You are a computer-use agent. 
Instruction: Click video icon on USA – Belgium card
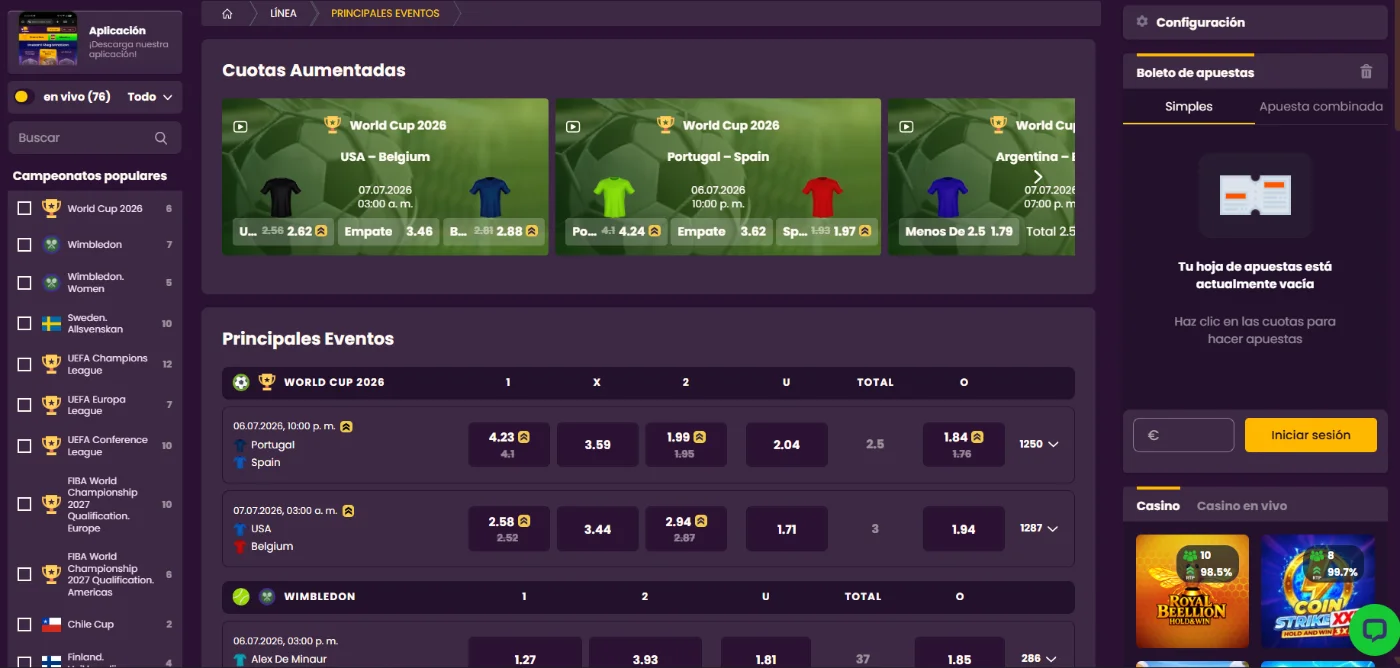240,127
